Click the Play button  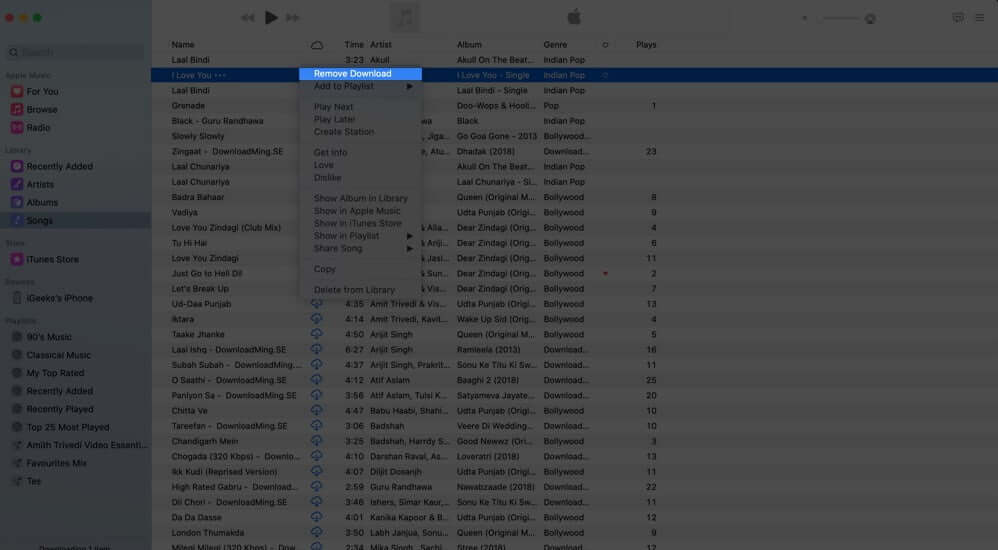click(271, 18)
